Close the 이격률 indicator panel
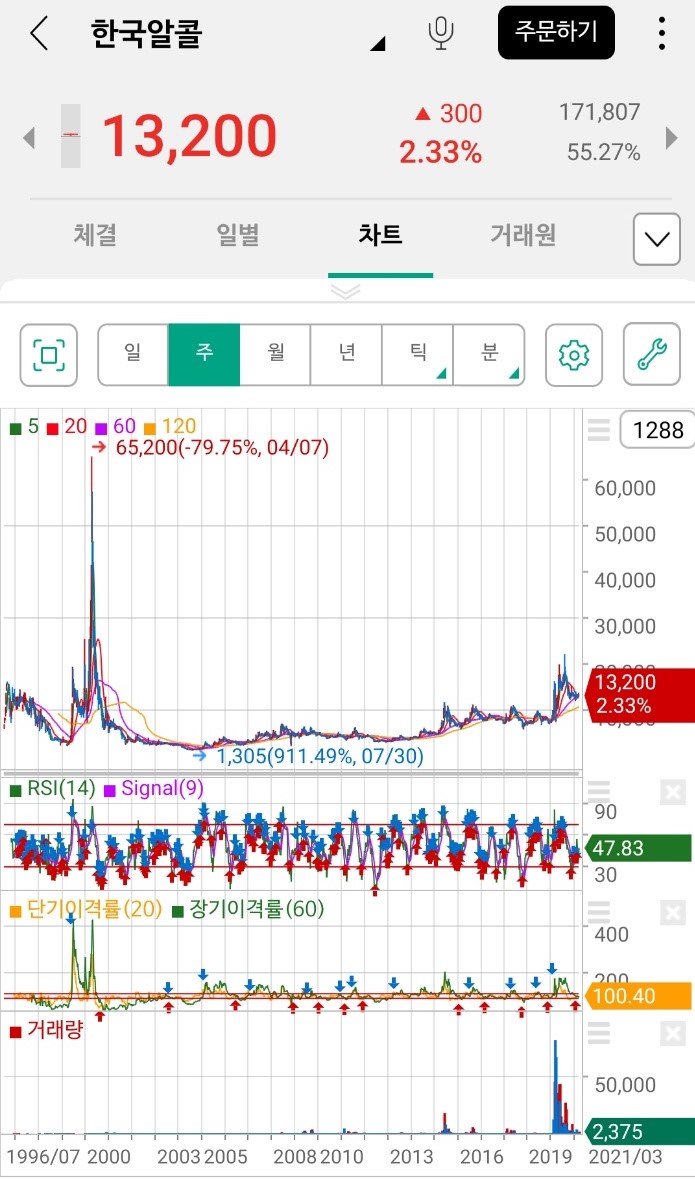 pyautogui.click(x=673, y=914)
